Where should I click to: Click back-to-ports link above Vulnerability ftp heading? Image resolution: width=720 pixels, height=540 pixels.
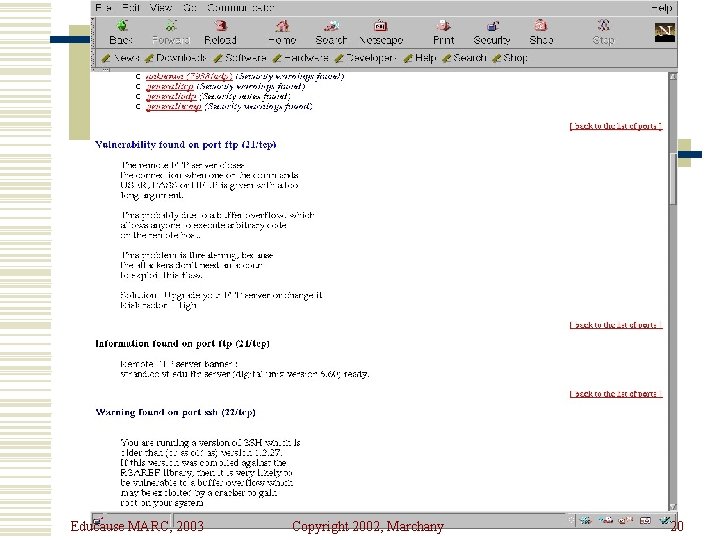(x=616, y=126)
